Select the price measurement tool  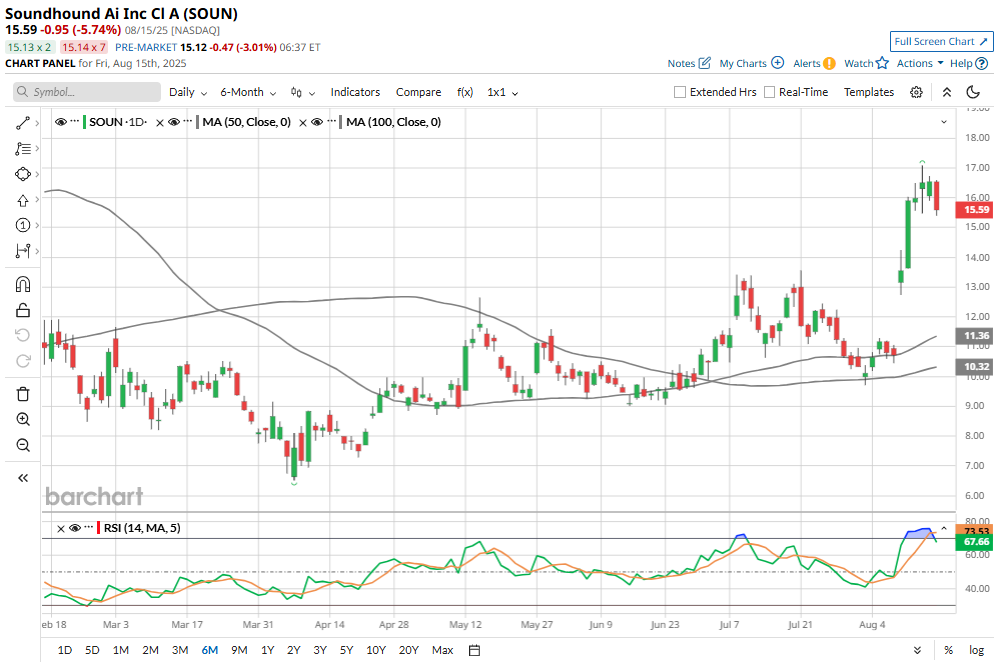click(x=23, y=251)
